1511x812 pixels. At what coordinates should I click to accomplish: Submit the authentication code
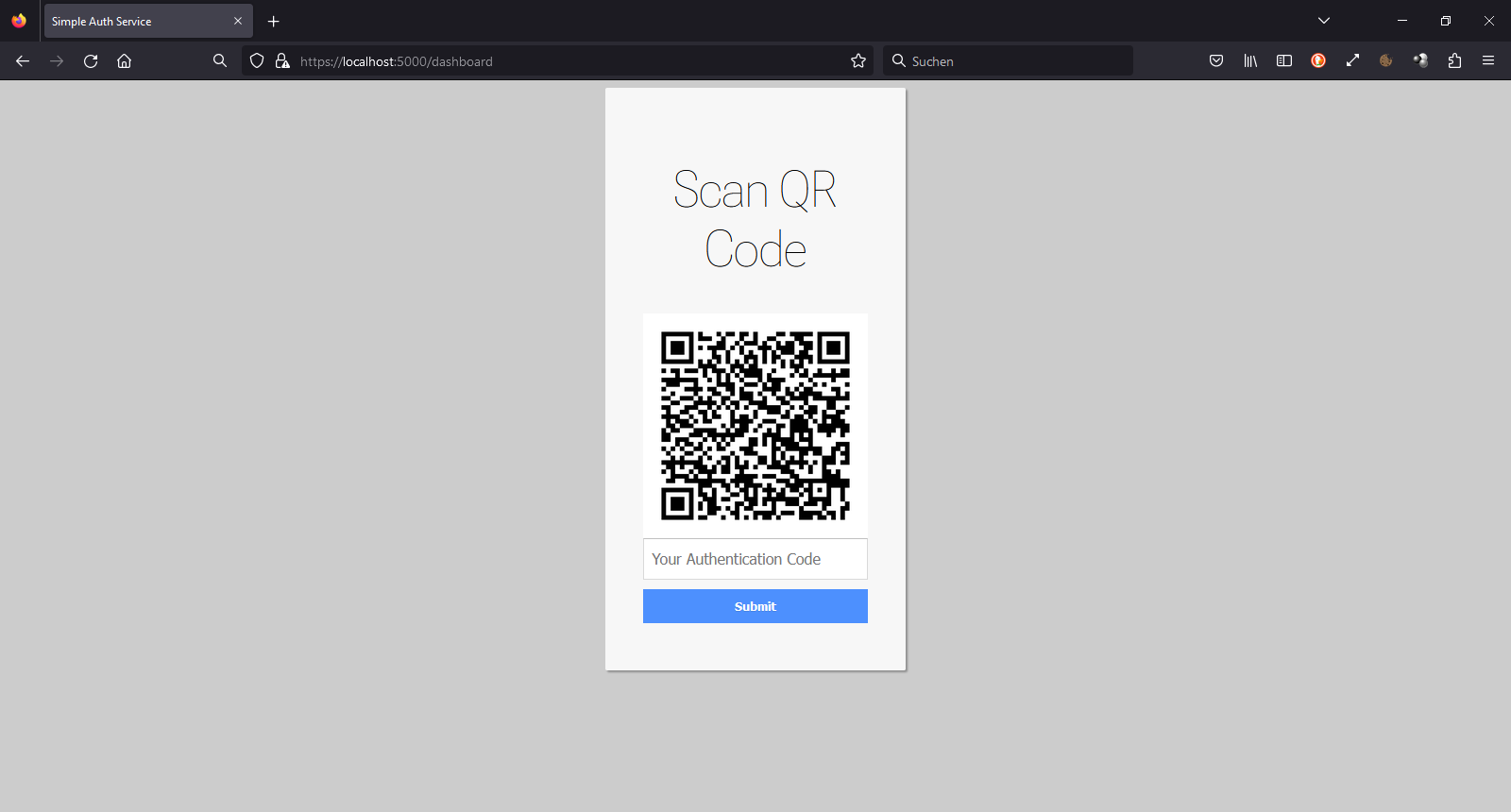tap(755, 606)
